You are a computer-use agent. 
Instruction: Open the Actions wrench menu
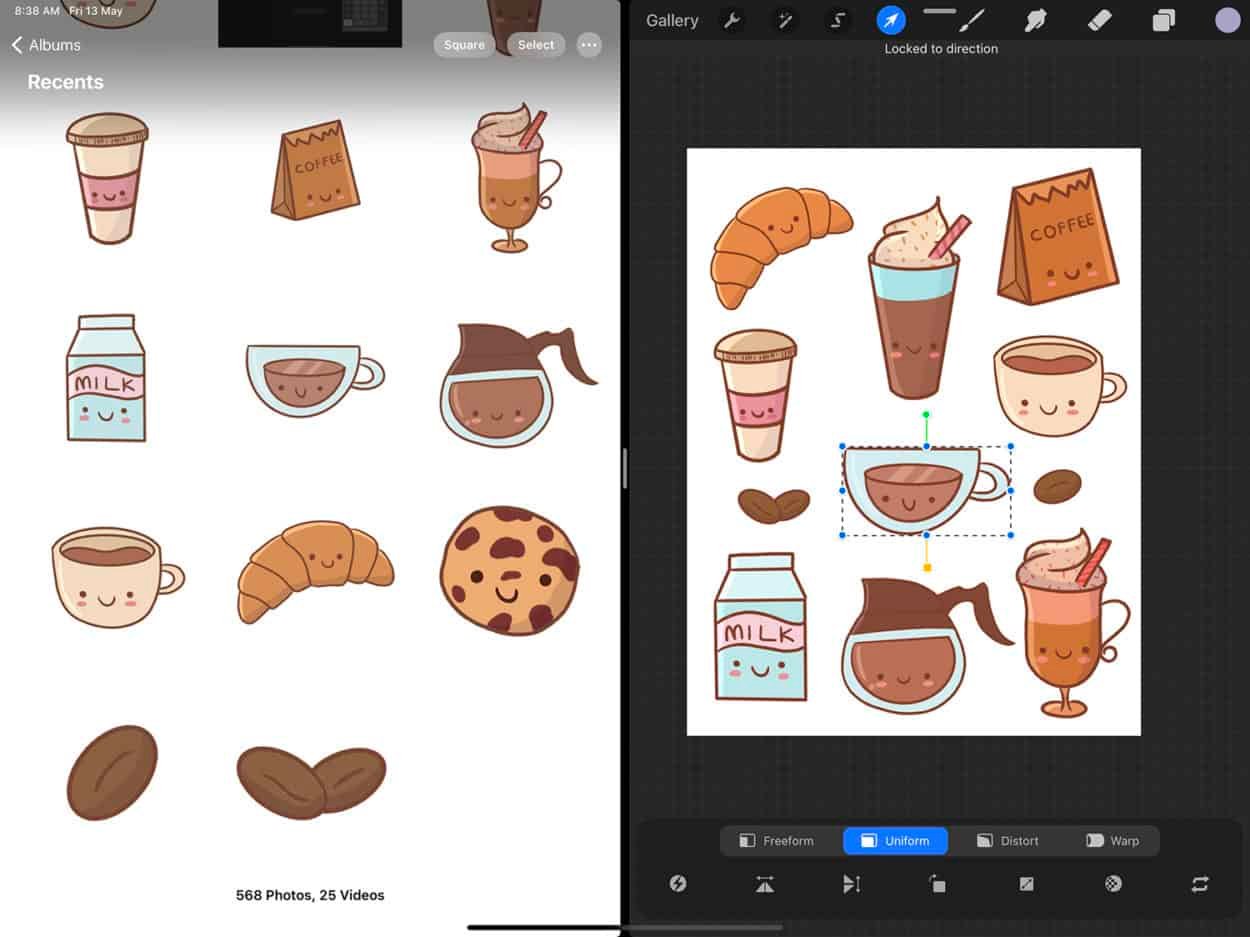[x=732, y=21]
